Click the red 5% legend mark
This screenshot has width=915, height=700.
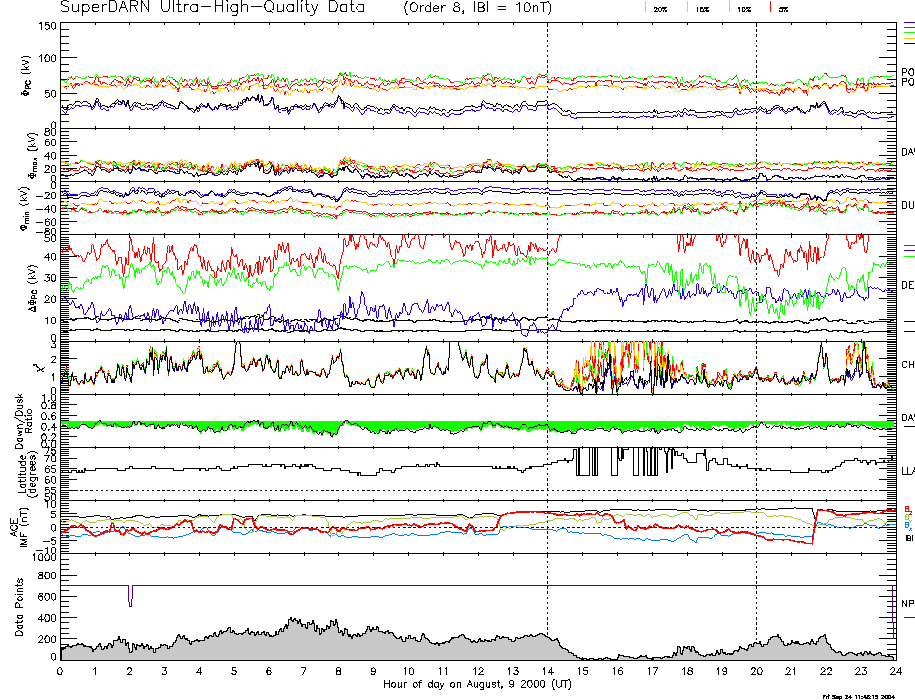(771, 7)
